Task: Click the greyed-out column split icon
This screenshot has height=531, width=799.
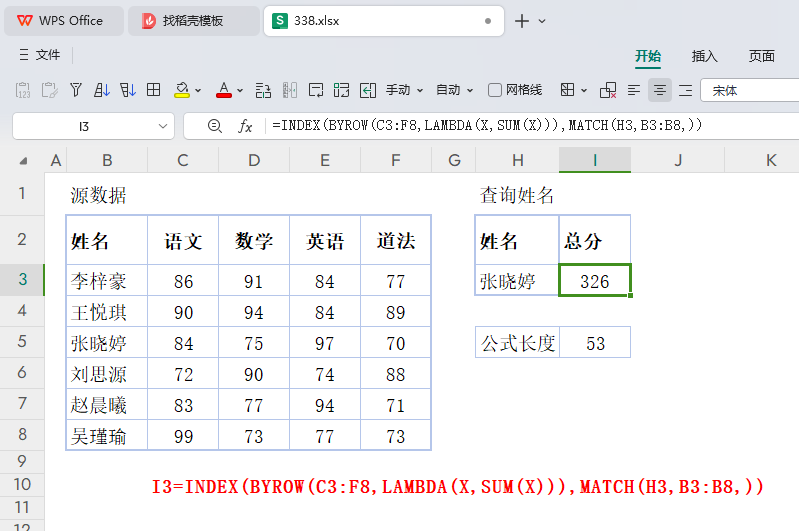Action: [x=289, y=90]
